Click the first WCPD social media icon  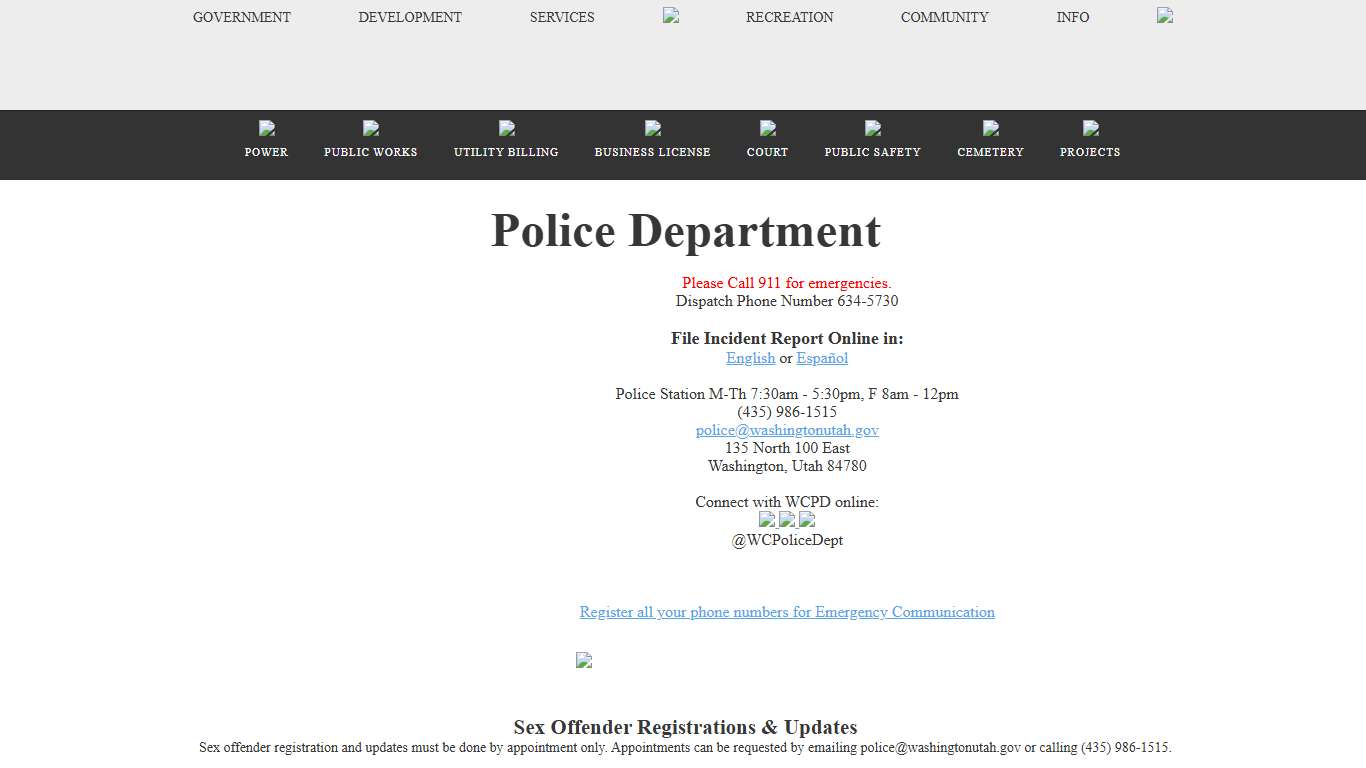pyautogui.click(x=766, y=520)
